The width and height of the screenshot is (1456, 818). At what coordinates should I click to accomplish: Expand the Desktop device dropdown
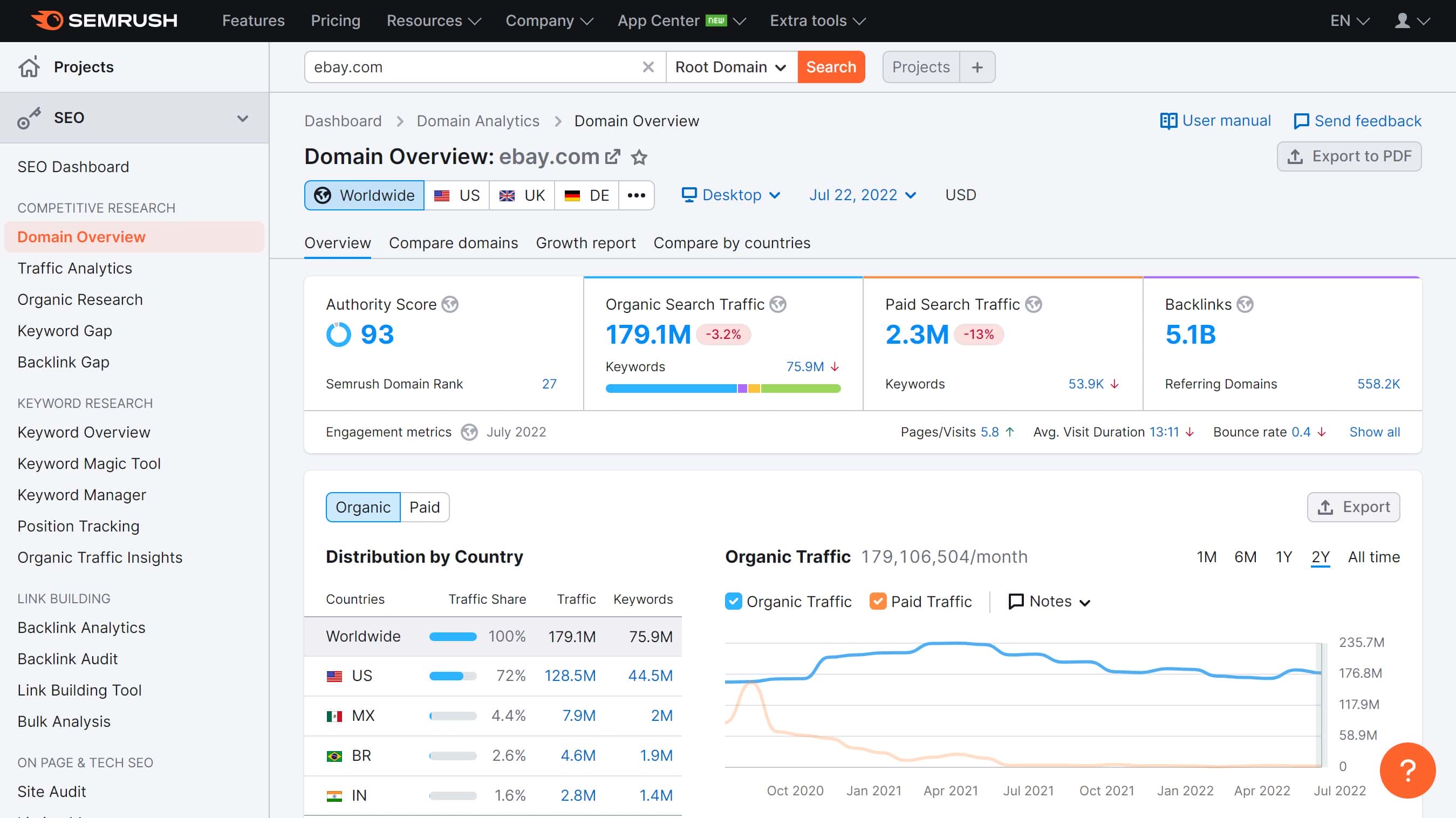(732, 195)
